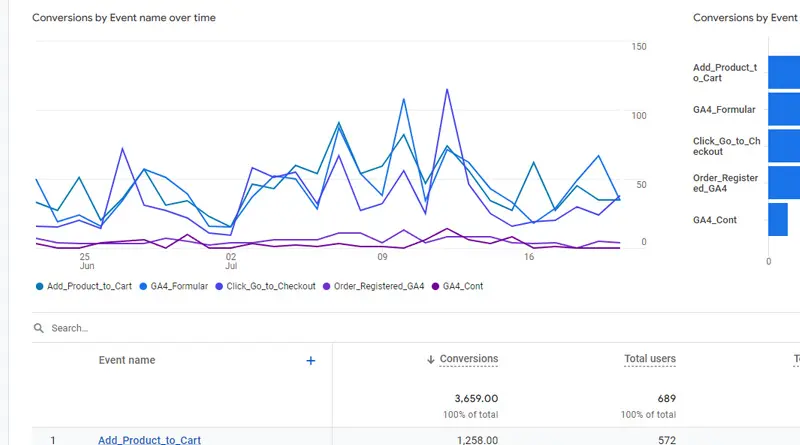Image resolution: width=800 pixels, height=445 pixels.
Task: Click the Order_Registered_GA4 legend label
Action: tap(379, 286)
